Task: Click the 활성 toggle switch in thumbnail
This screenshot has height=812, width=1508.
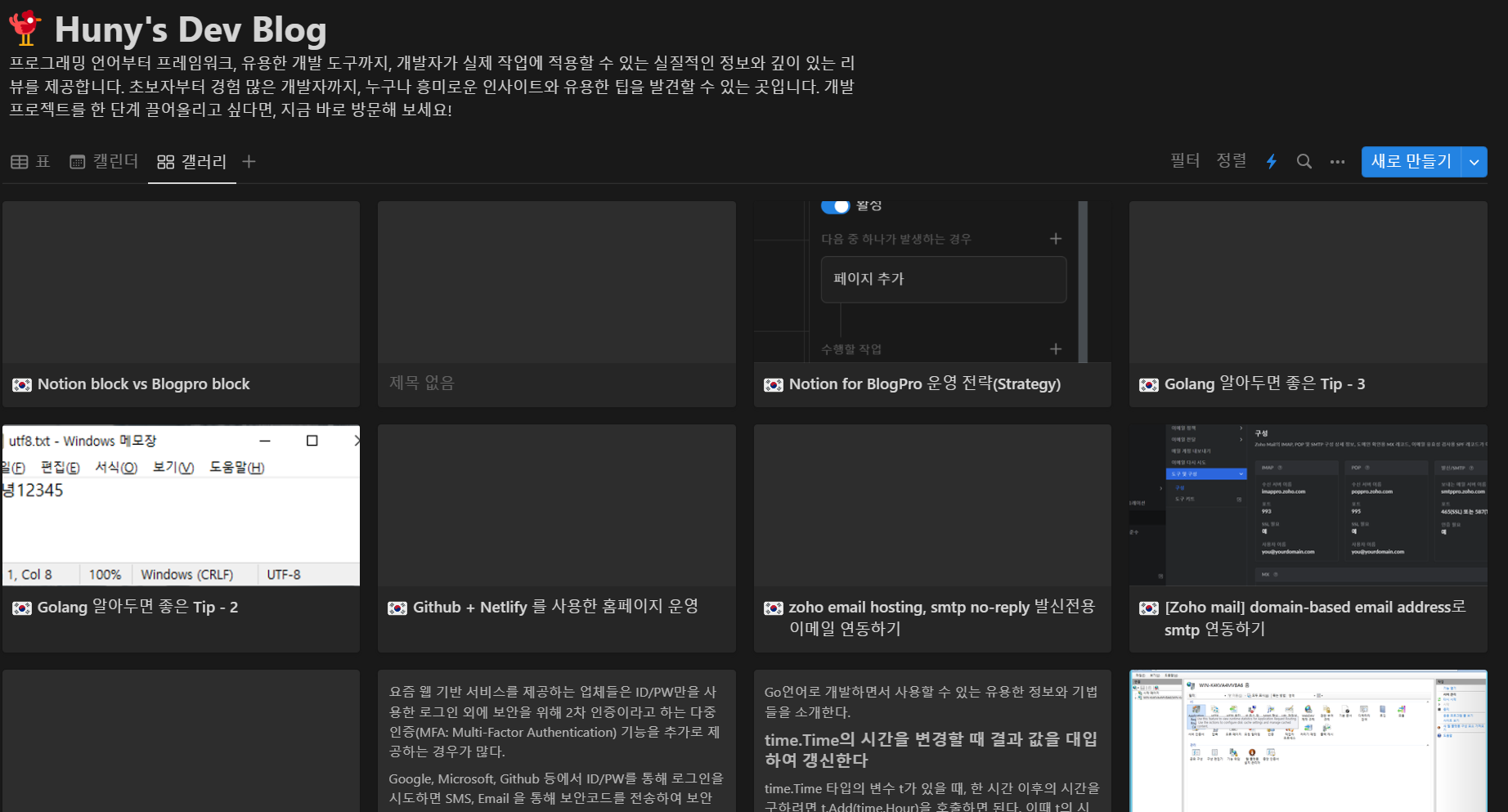Action: (x=835, y=206)
